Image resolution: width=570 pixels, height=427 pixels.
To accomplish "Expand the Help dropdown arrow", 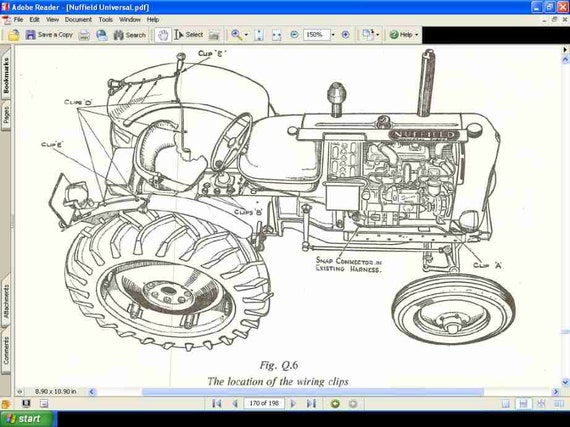I will [417, 35].
